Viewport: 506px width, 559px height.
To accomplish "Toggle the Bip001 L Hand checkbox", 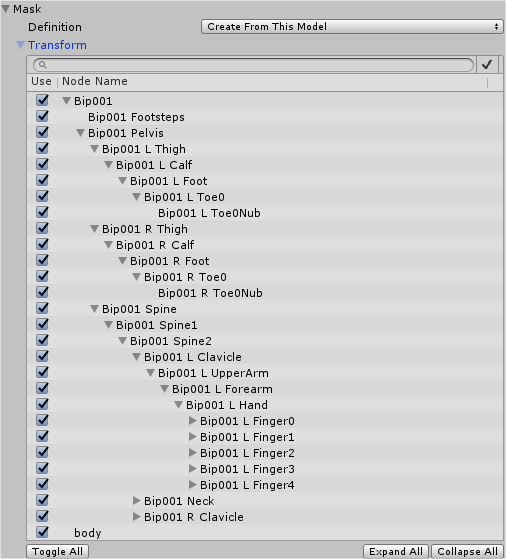I will click(42, 404).
